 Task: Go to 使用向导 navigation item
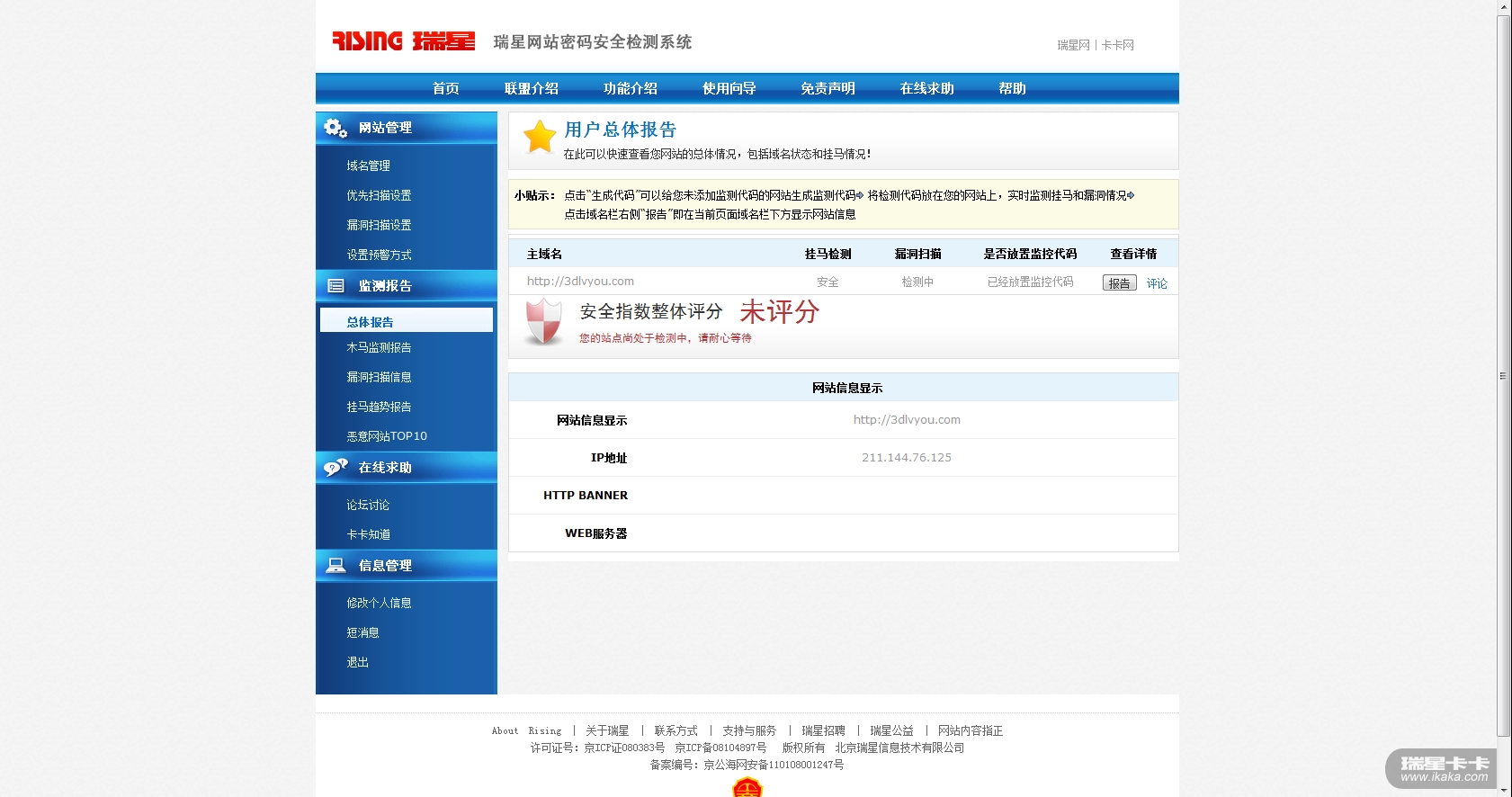[x=729, y=88]
